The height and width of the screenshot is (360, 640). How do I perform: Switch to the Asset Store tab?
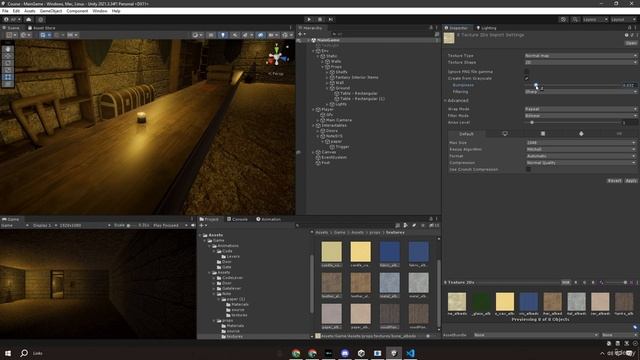pos(42,28)
